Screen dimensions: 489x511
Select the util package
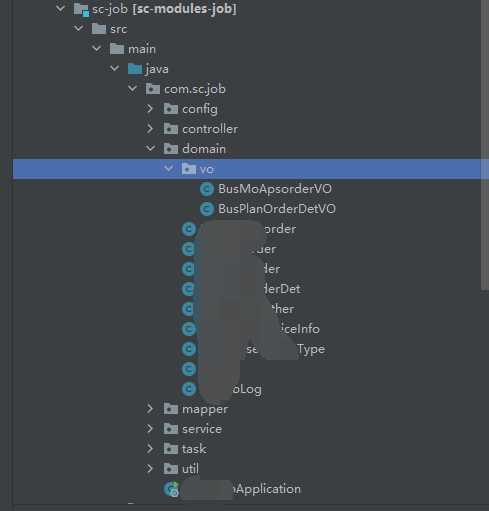tap(190, 469)
